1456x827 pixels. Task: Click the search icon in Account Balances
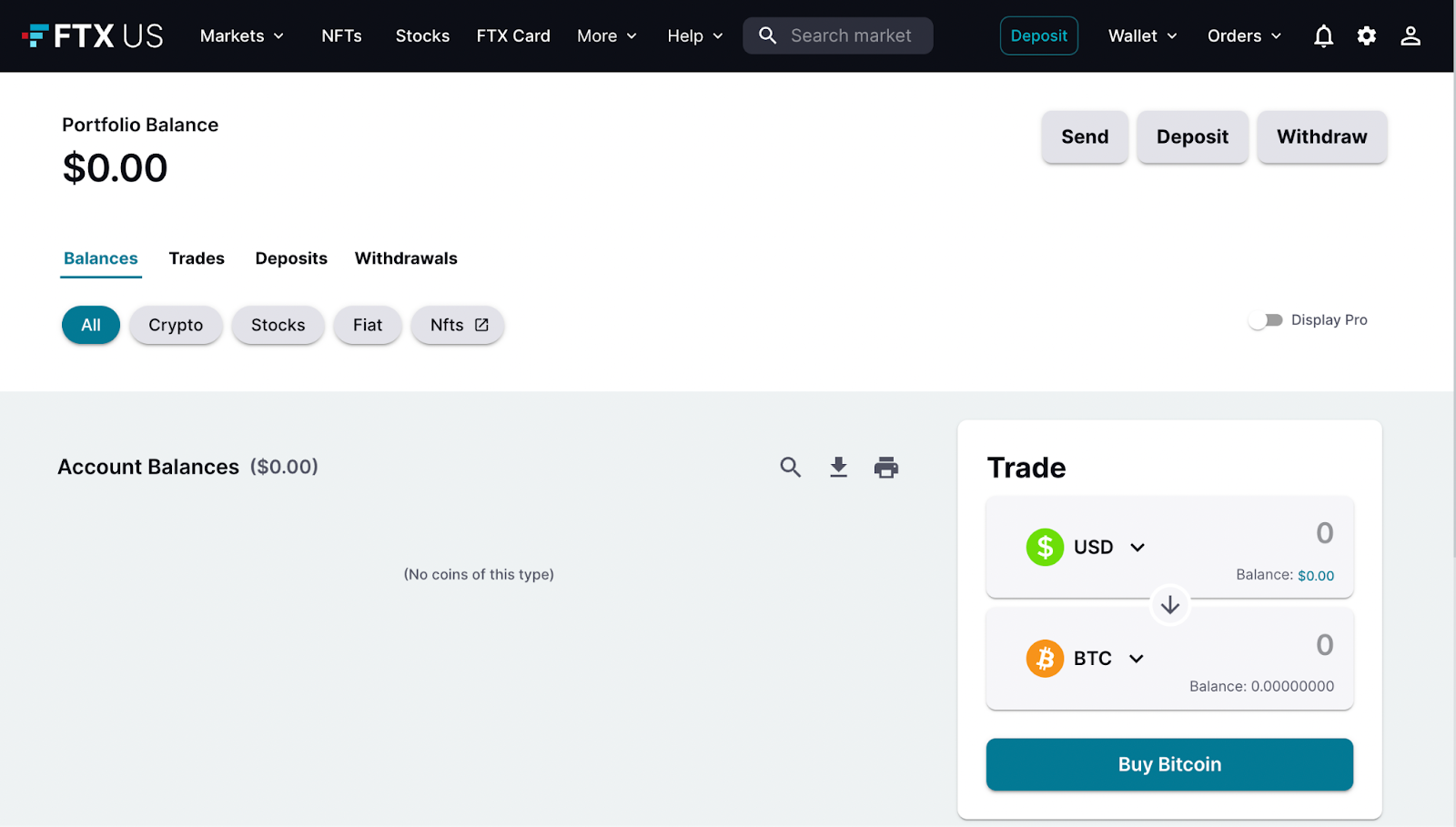[790, 467]
